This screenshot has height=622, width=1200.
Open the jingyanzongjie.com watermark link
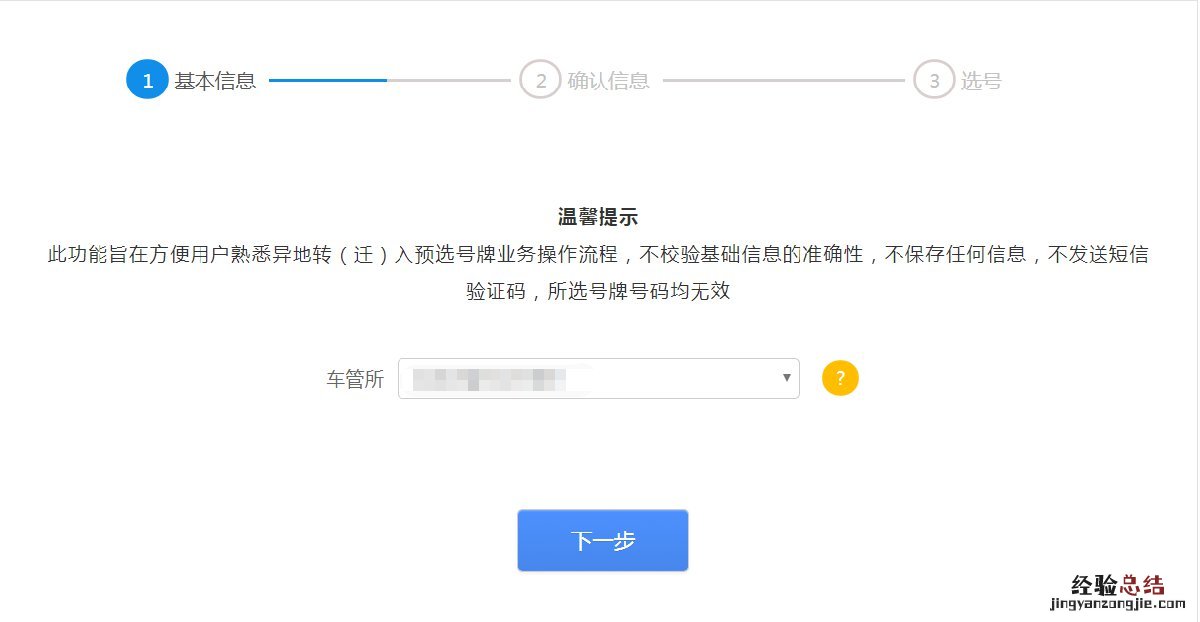click(x=1117, y=604)
